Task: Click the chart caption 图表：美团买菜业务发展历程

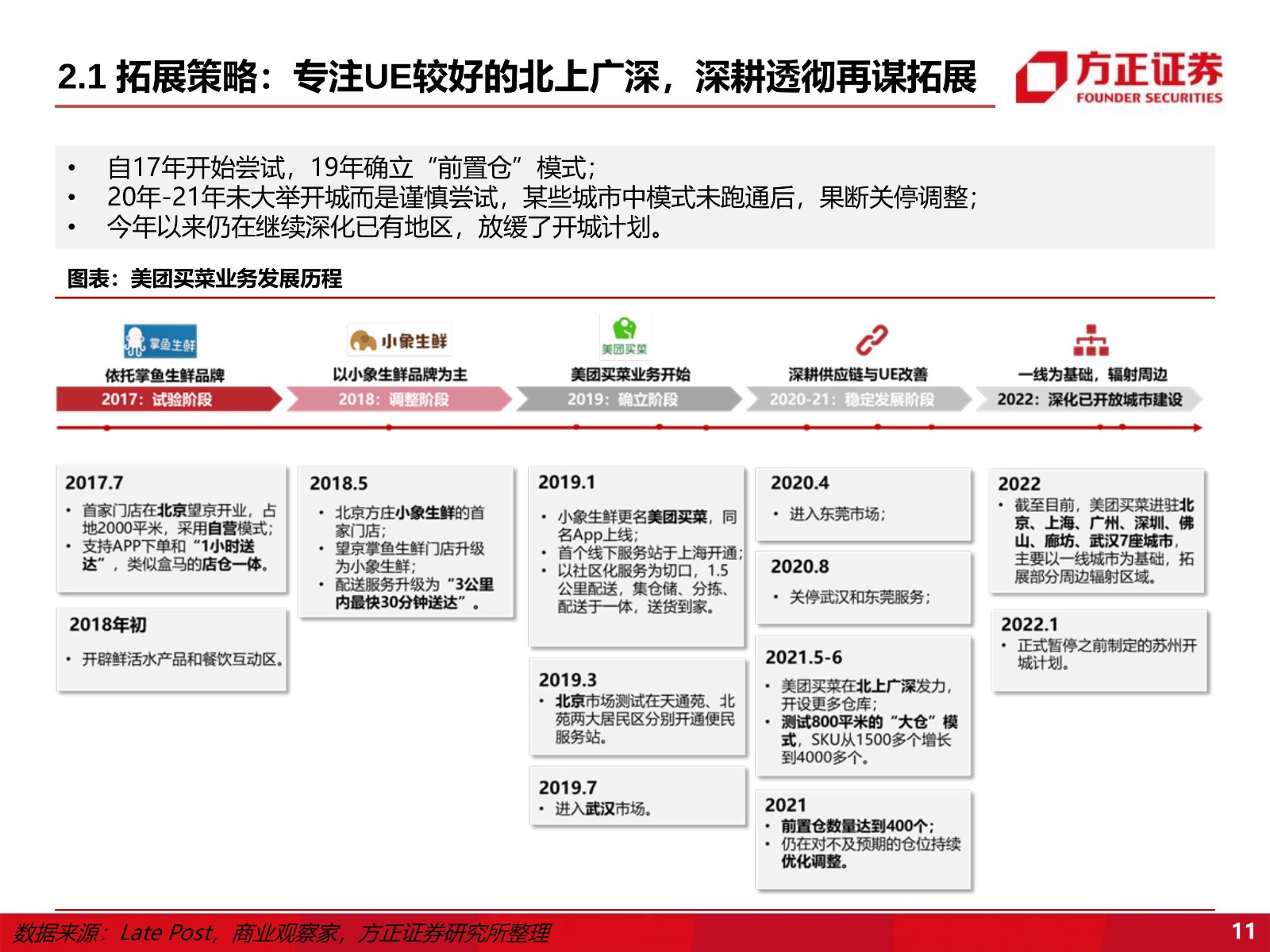Action: (205, 278)
